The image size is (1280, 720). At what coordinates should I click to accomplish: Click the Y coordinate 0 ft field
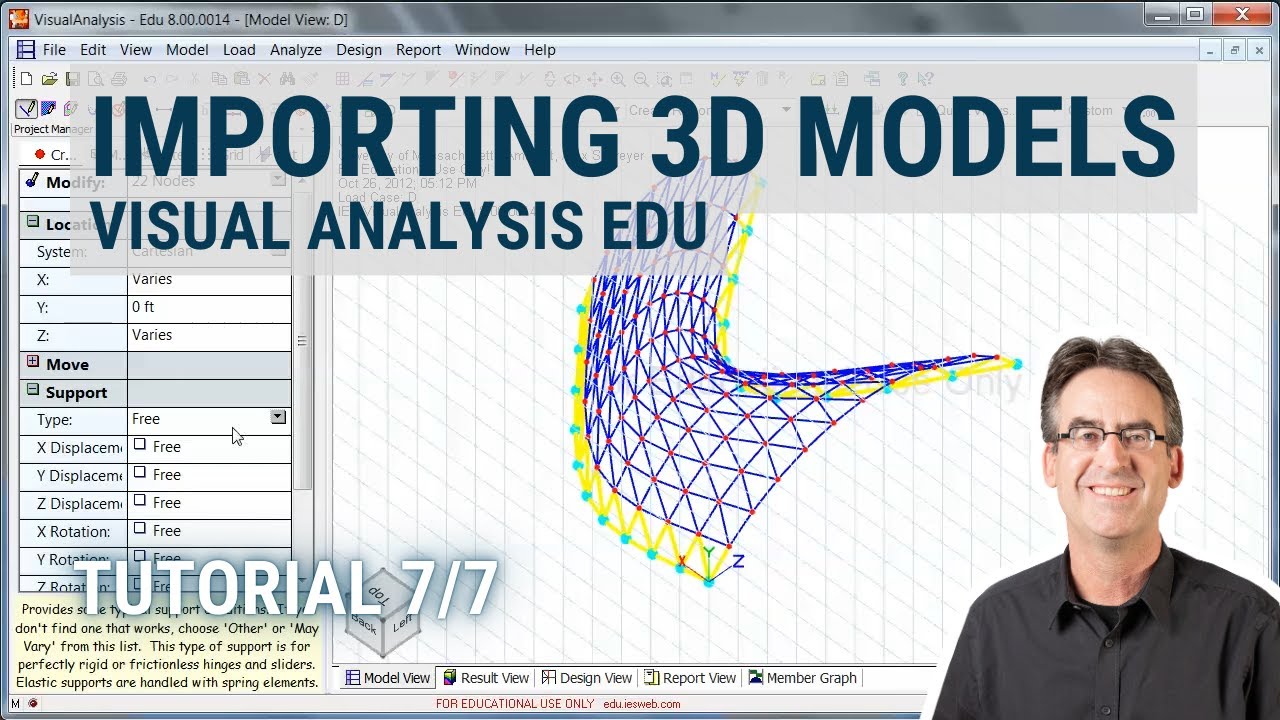click(x=209, y=308)
